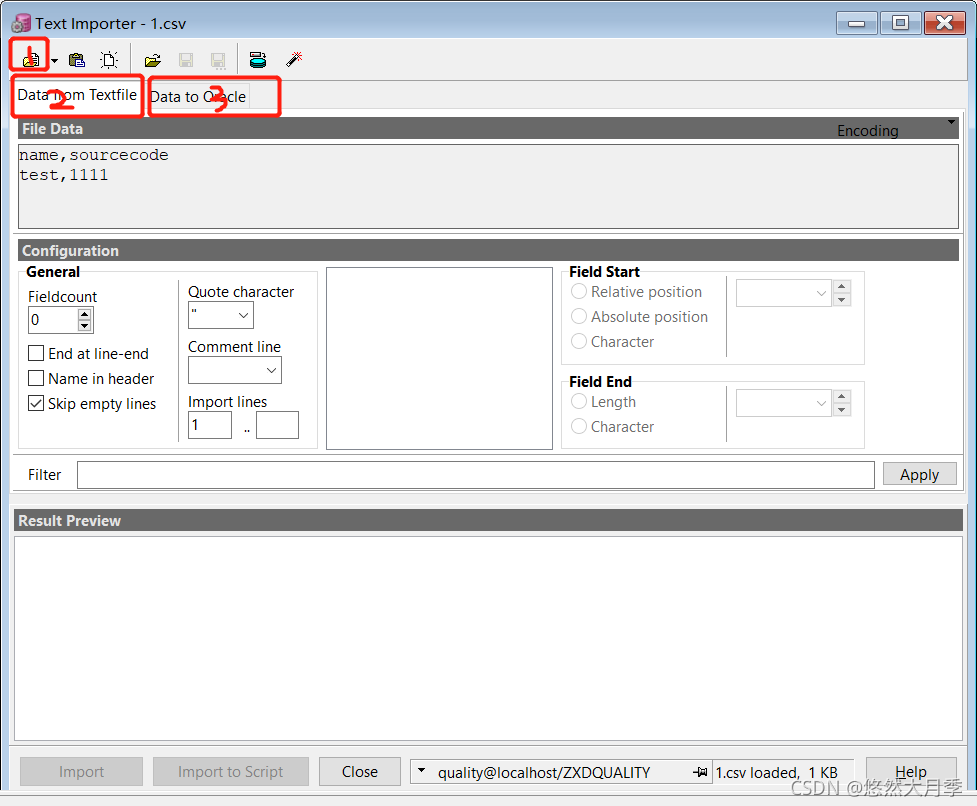Select the Field End Character radio button
The height and width of the screenshot is (806, 977).
point(579,427)
